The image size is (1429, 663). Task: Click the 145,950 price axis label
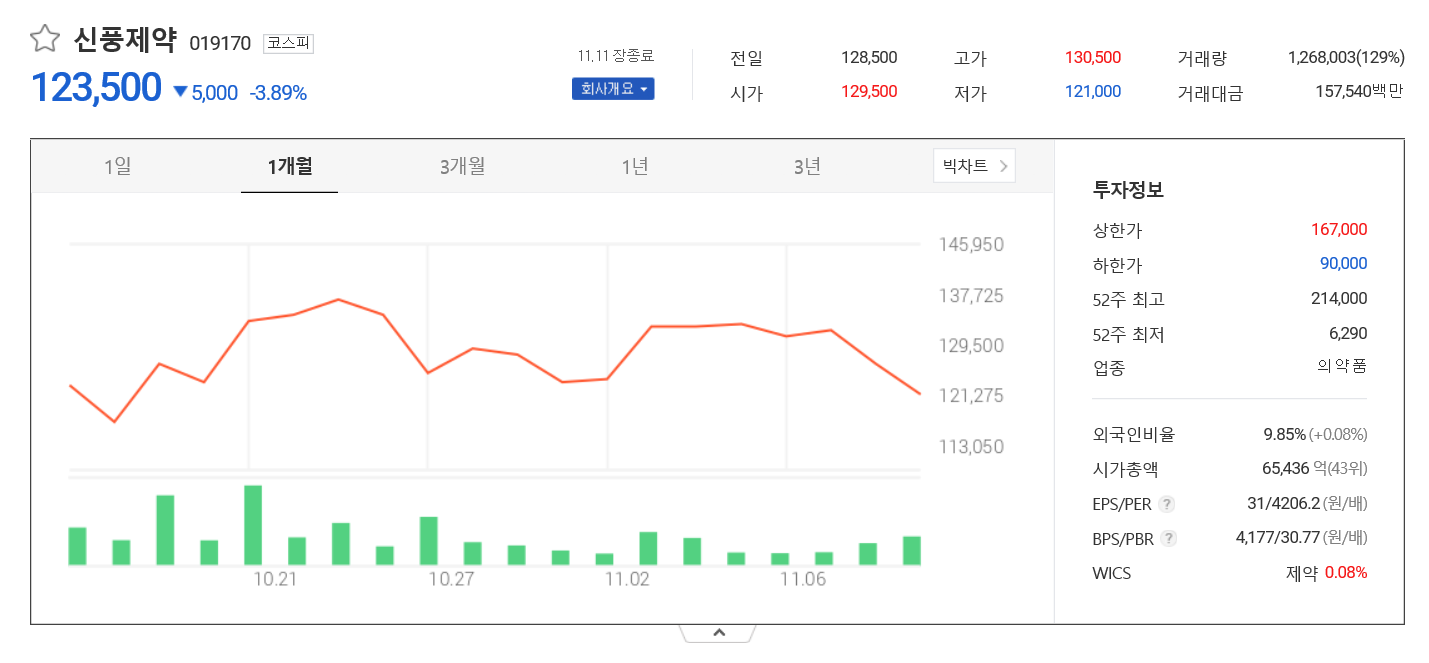(971, 245)
